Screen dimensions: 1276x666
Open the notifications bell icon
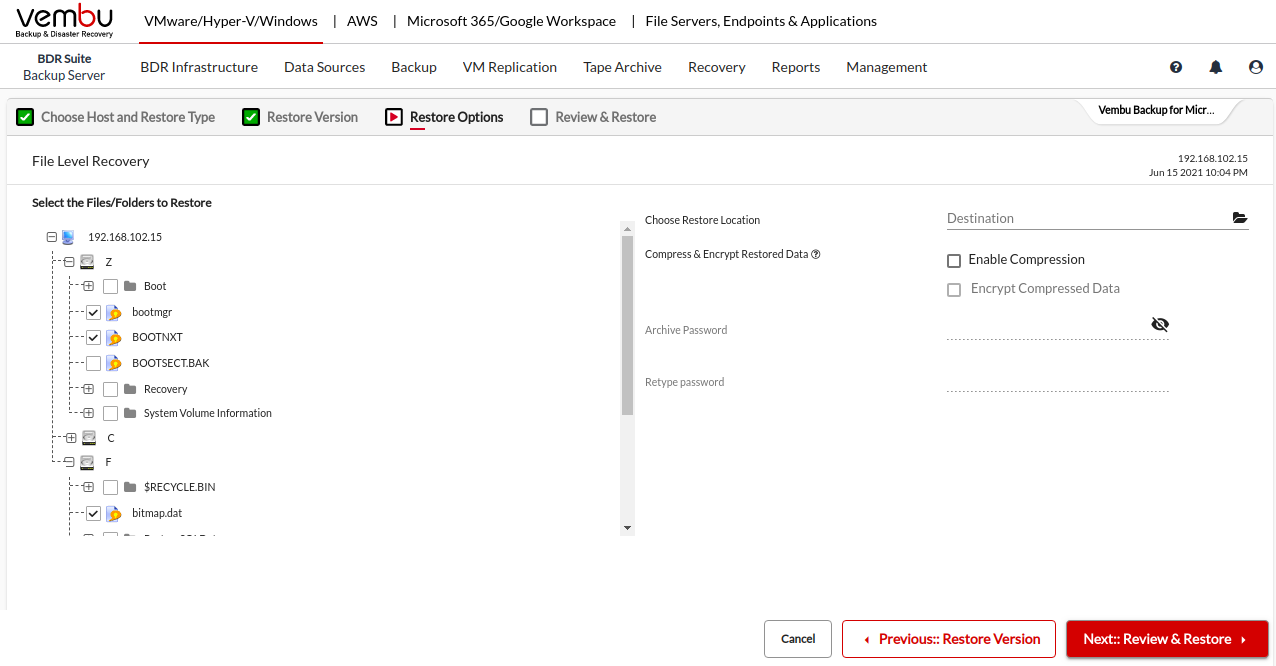click(1216, 67)
